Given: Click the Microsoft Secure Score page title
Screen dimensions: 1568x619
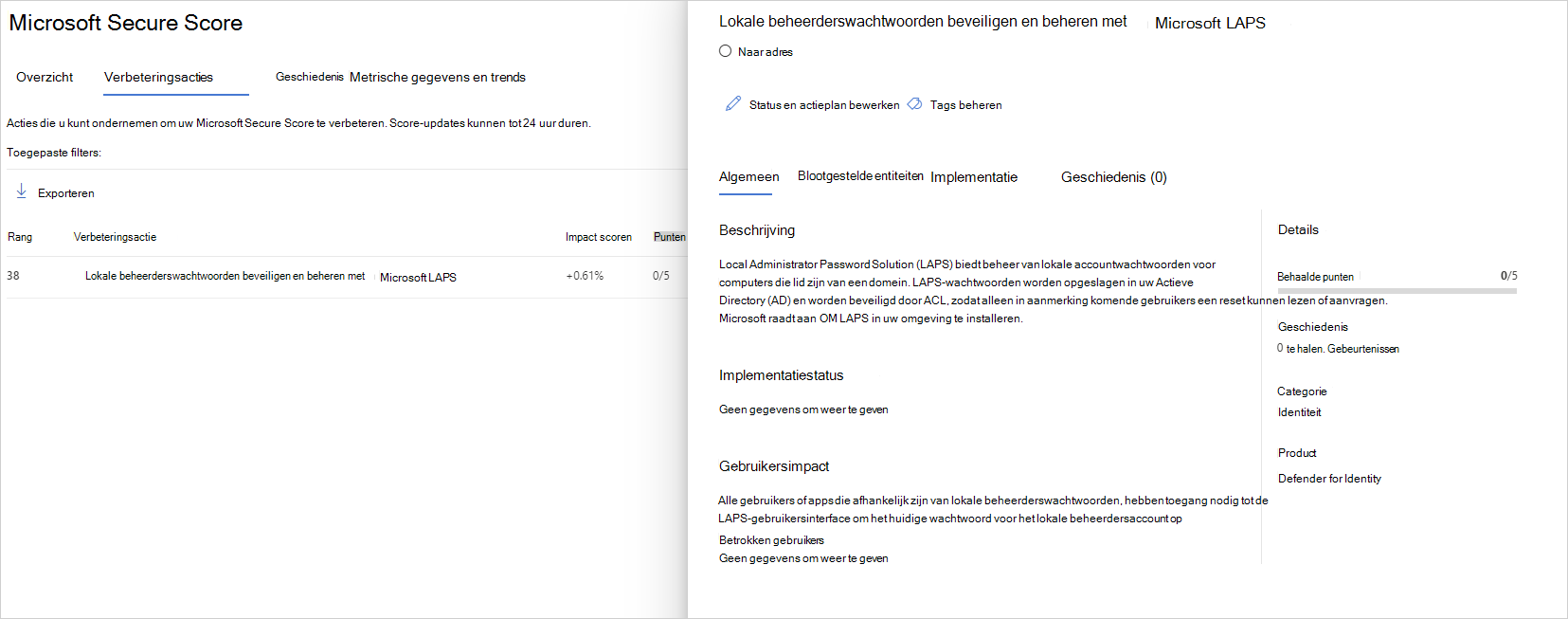Looking at the screenshot, I should pyautogui.click(x=126, y=23).
